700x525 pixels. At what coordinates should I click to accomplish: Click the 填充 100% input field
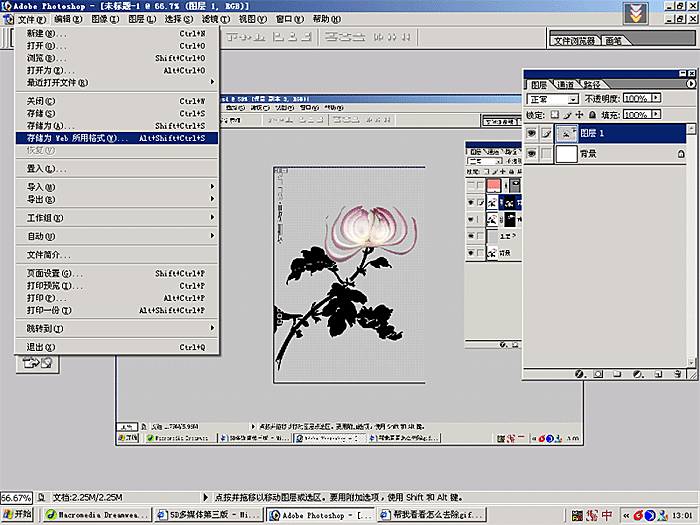click(x=637, y=114)
